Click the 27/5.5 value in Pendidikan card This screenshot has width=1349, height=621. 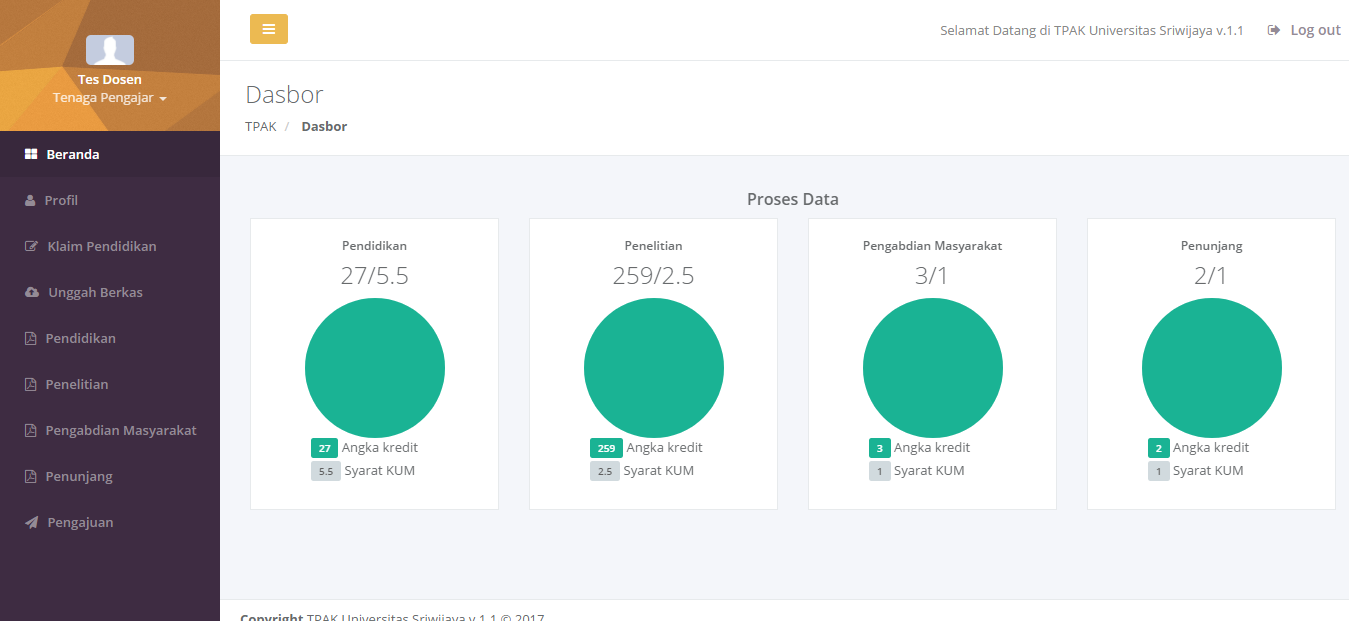pos(374,276)
